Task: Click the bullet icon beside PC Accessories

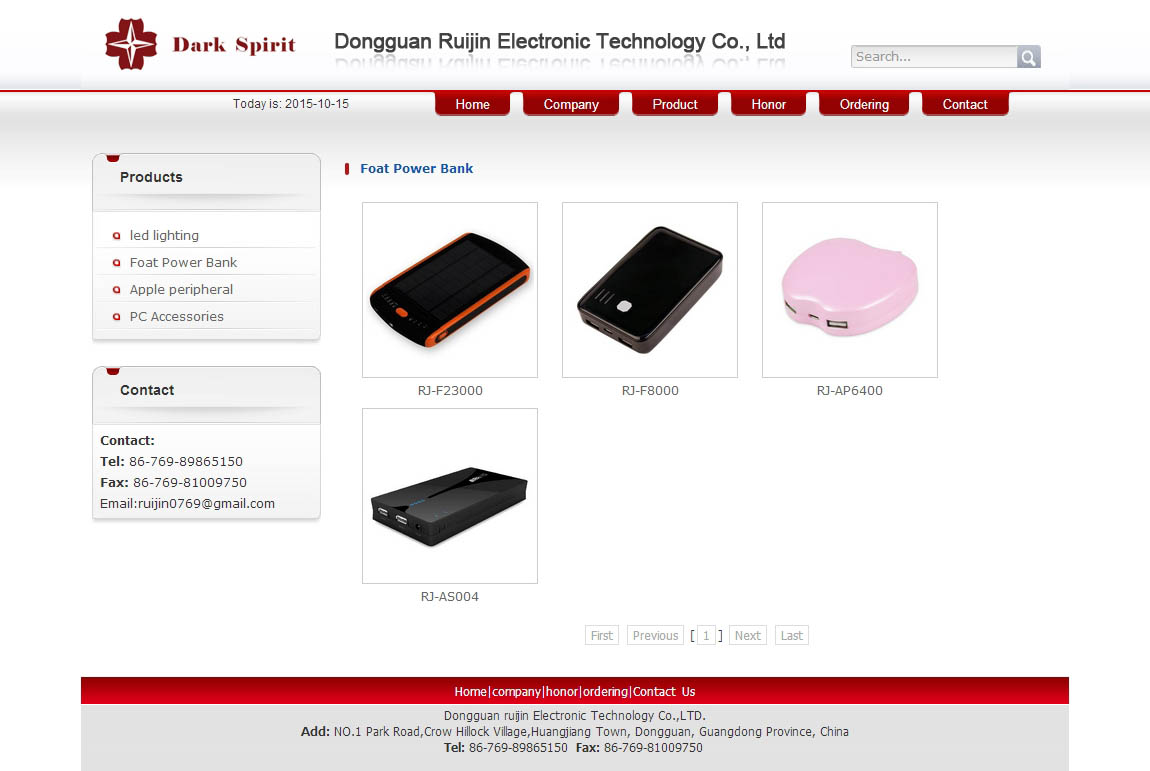Action: pos(116,317)
